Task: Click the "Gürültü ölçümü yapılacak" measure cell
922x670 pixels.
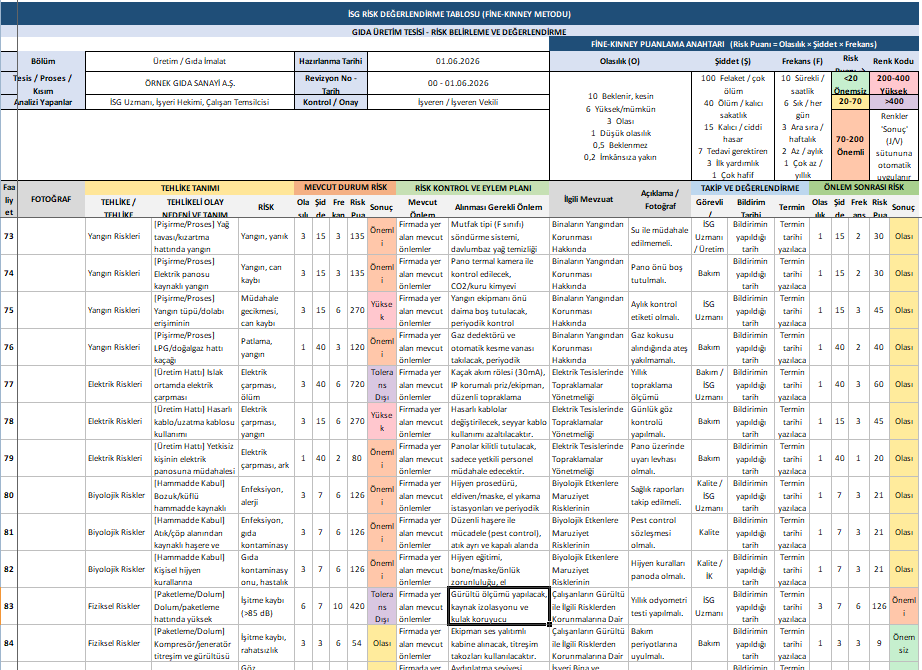Action: tap(499, 606)
